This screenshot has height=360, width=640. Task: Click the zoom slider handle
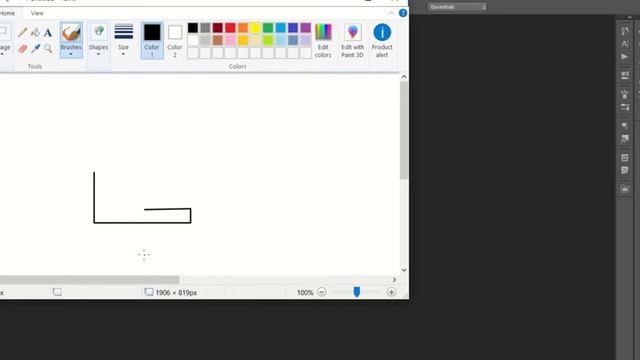pos(357,292)
